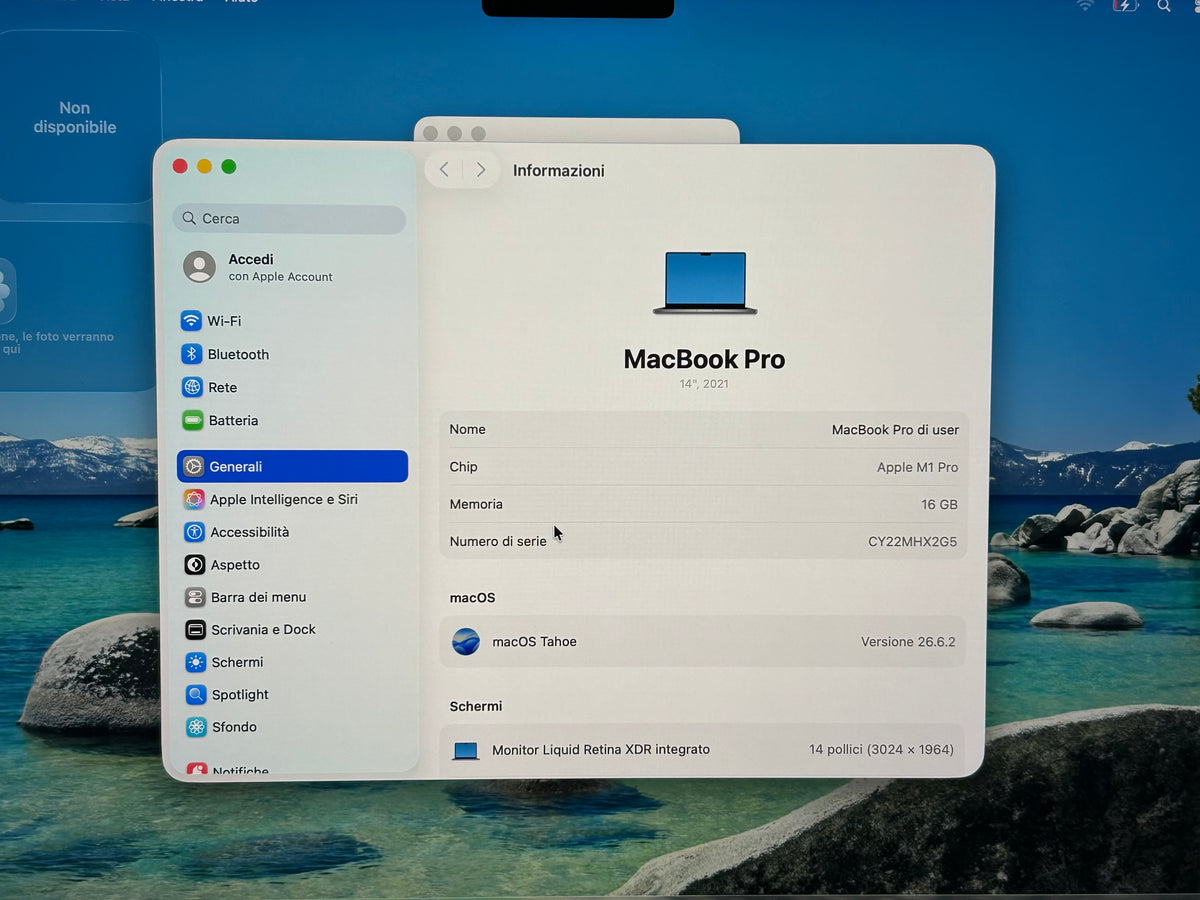Open Schermi settings in sidebar
The image size is (1200, 900).
pos(292,662)
